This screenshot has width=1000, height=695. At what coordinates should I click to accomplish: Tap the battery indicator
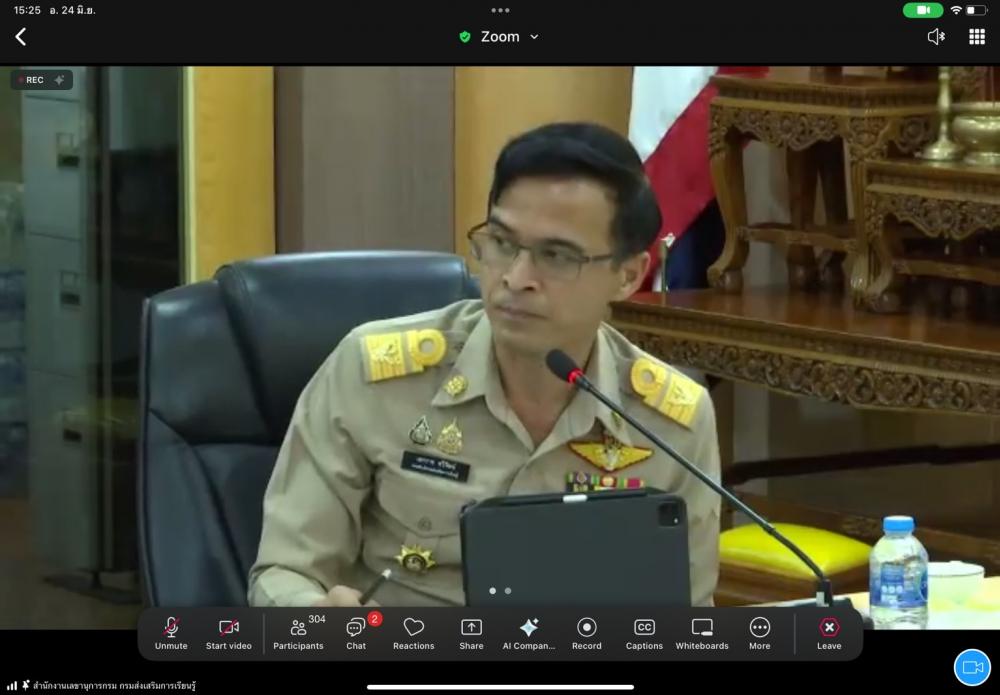point(976,10)
